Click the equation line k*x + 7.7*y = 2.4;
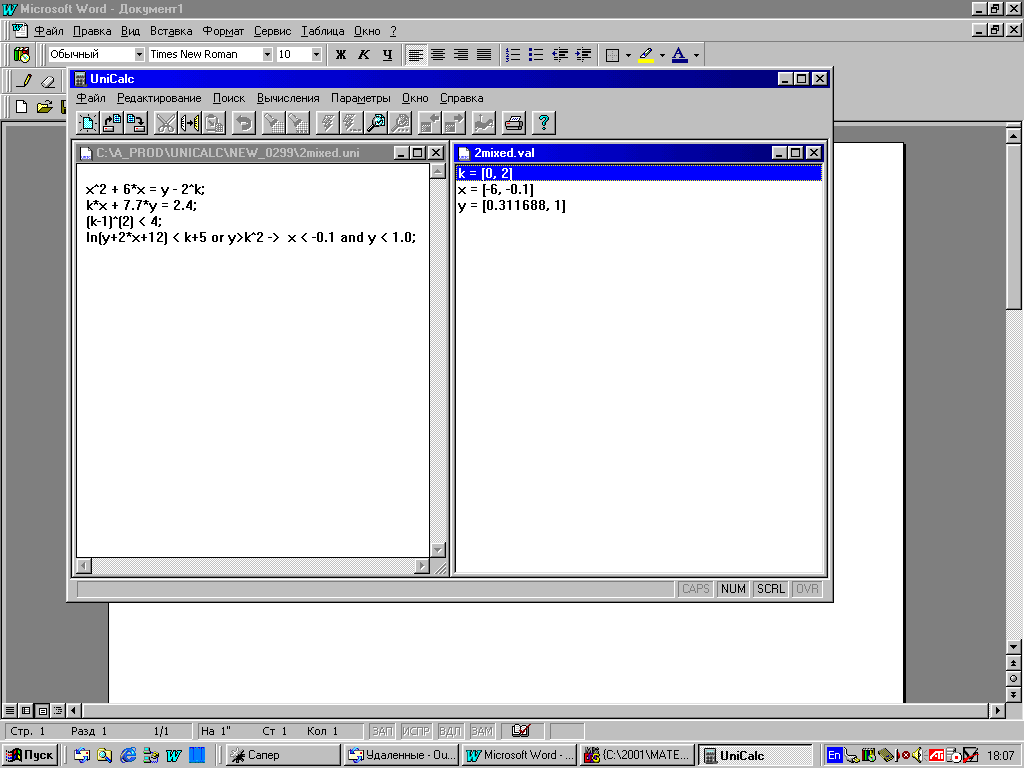 click(x=142, y=205)
